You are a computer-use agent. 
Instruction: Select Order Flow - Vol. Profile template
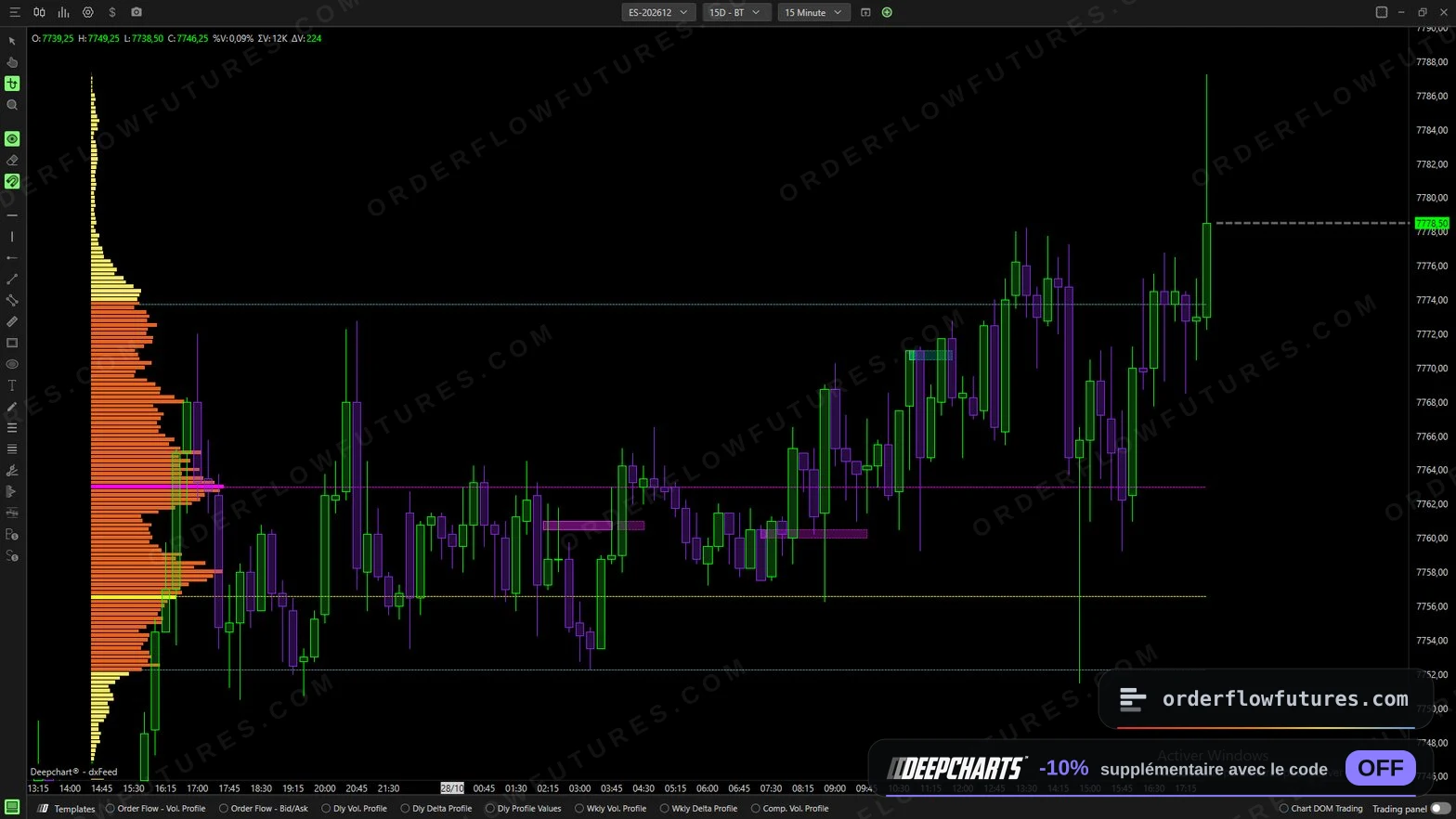pos(156,809)
